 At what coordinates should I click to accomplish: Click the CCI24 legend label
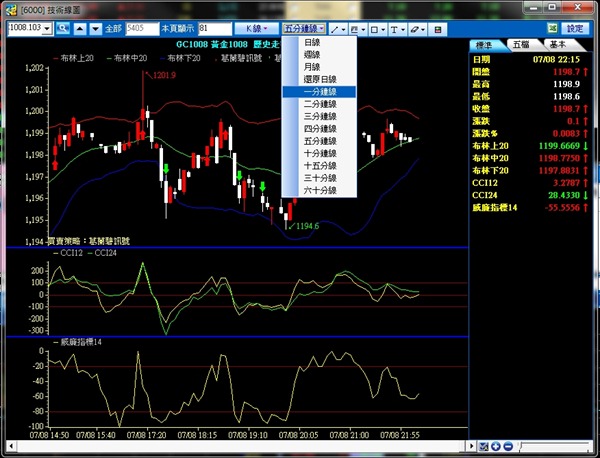pyautogui.click(x=106, y=253)
